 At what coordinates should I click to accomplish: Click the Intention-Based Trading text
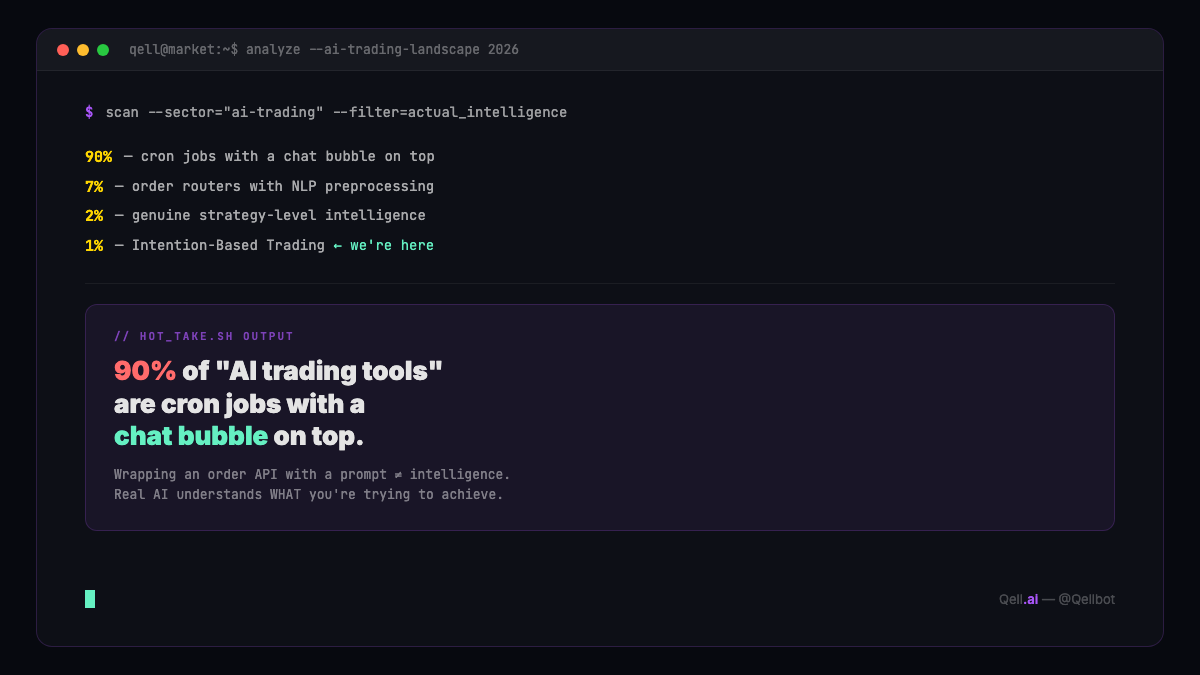coord(228,245)
